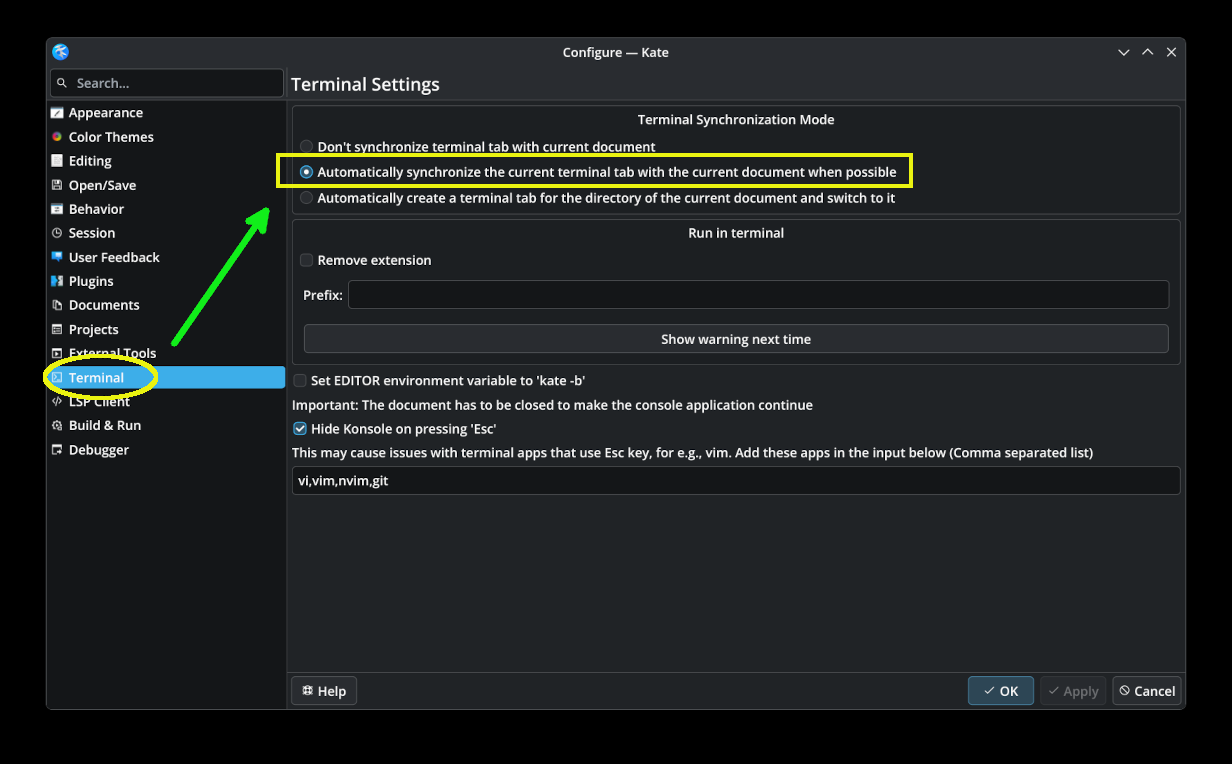Open Help for this dialog
1232x764 pixels.
(x=324, y=691)
